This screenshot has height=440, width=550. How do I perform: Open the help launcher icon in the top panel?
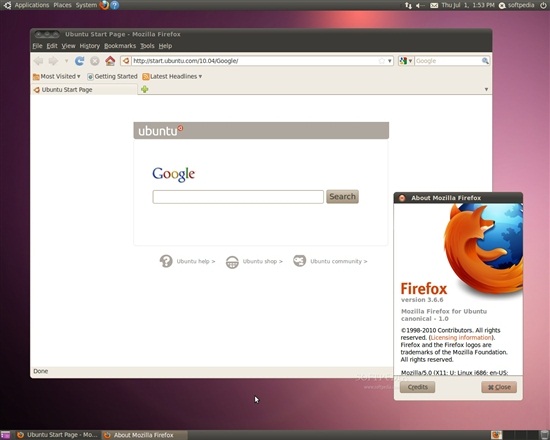point(115,5)
